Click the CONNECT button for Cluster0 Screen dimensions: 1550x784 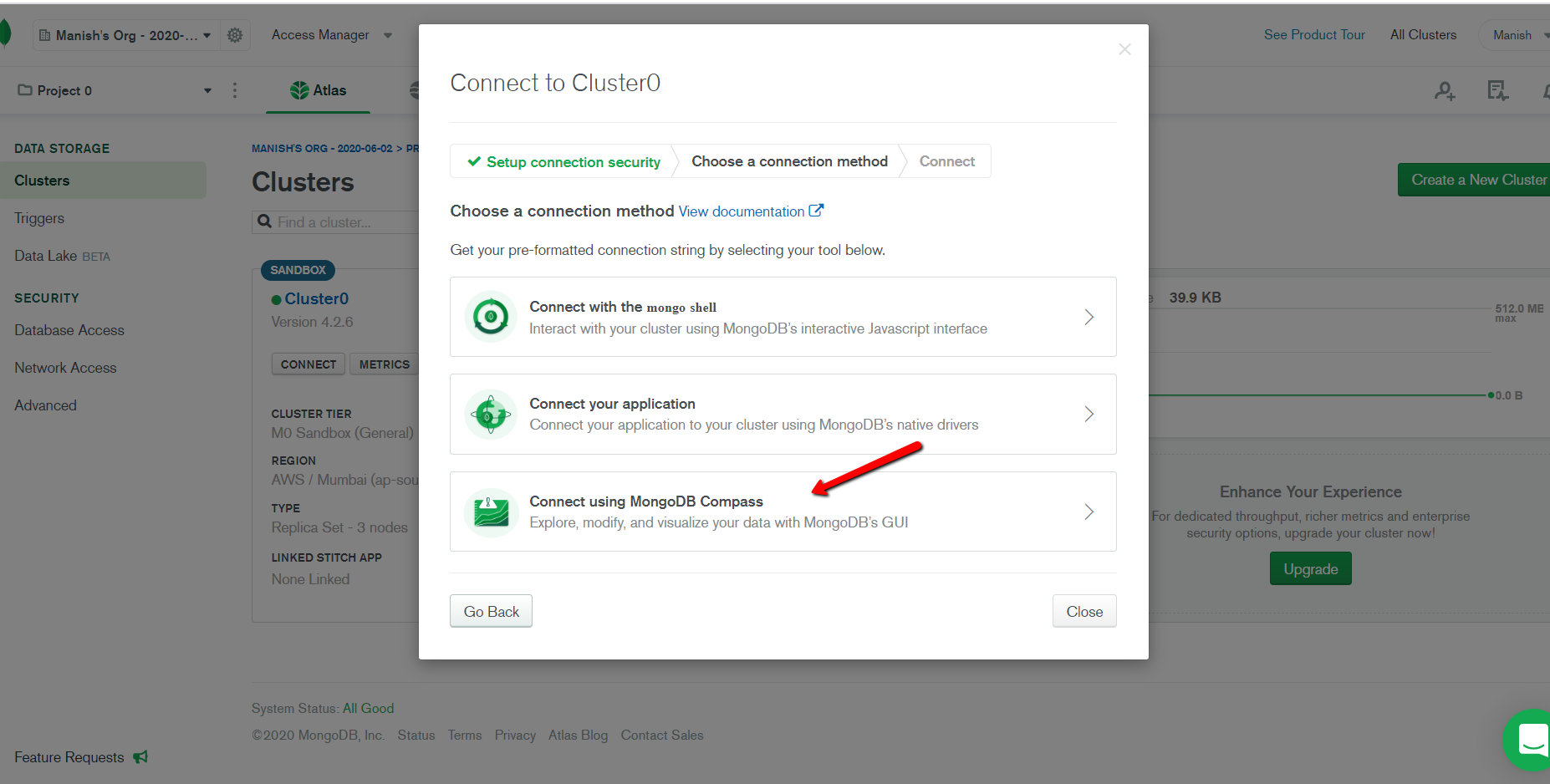308,364
